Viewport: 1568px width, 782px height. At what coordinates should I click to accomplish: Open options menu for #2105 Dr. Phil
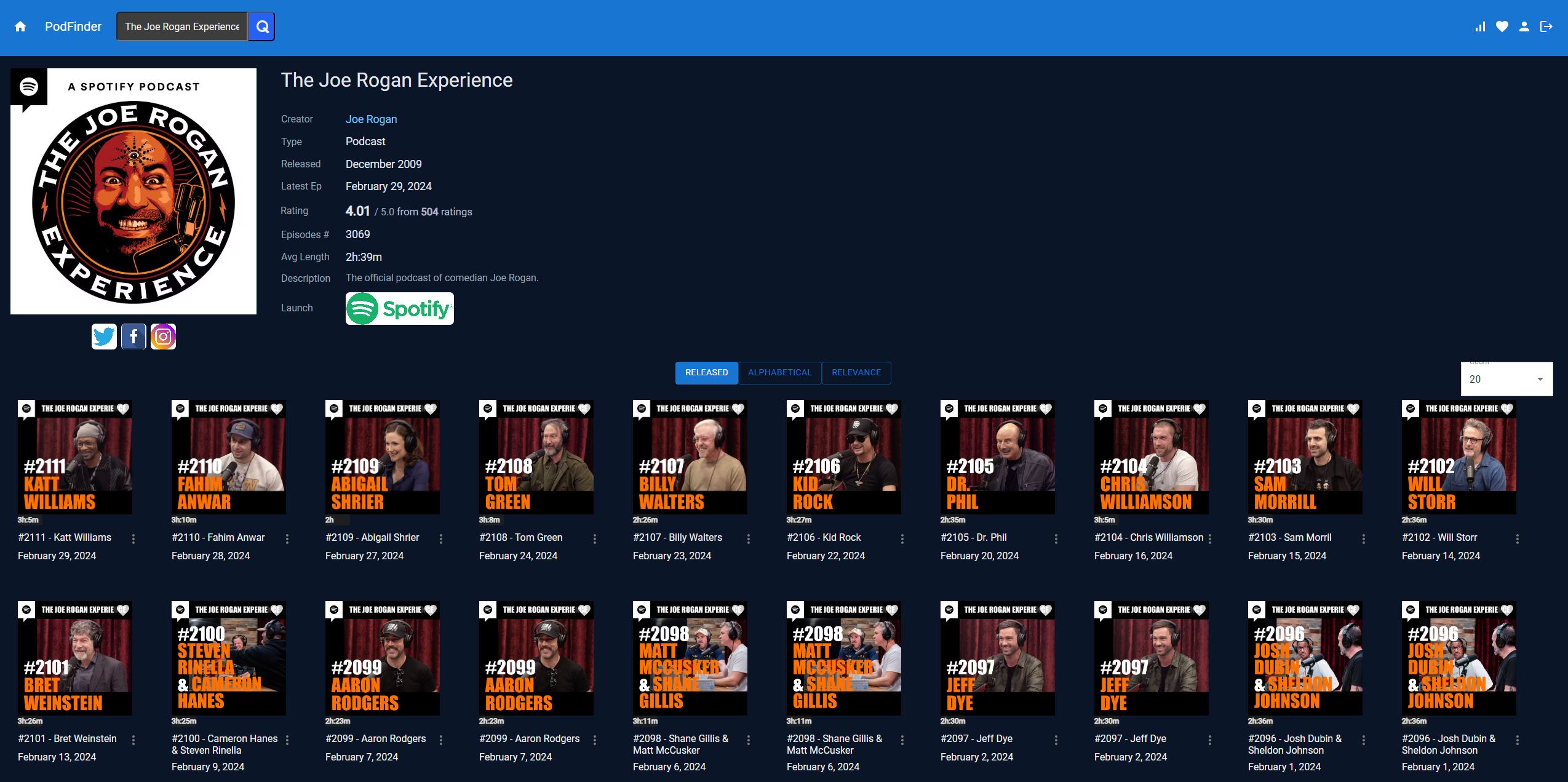1056,539
